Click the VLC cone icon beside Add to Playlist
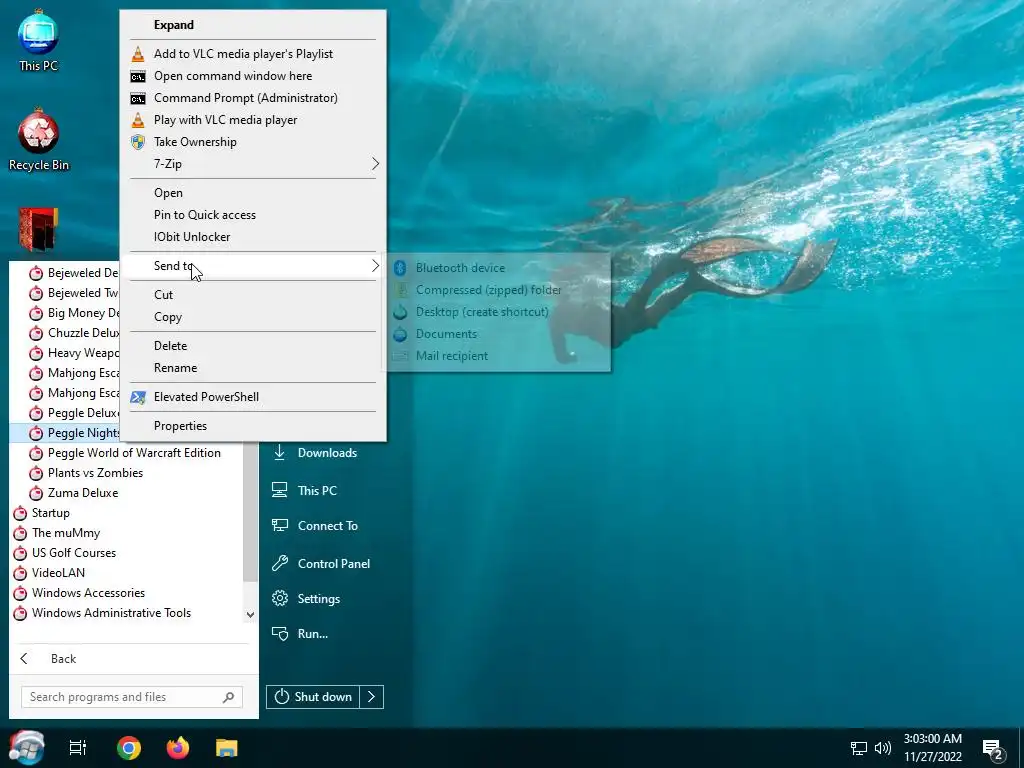1024x768 pixels. 138,54
